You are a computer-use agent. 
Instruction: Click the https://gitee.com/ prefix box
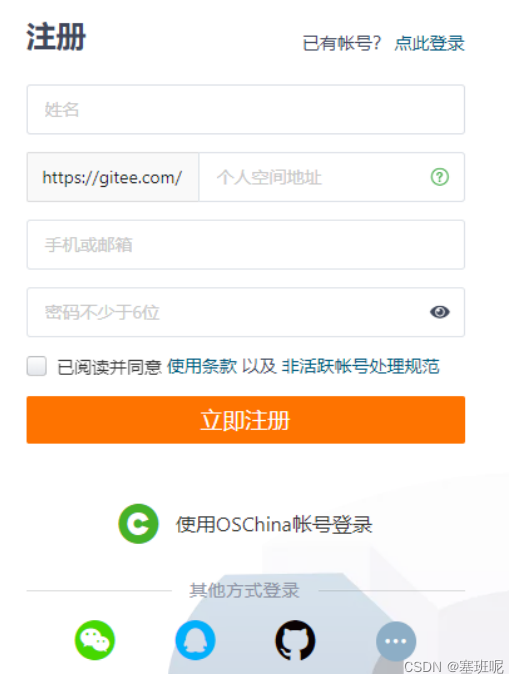click(113, 177)
